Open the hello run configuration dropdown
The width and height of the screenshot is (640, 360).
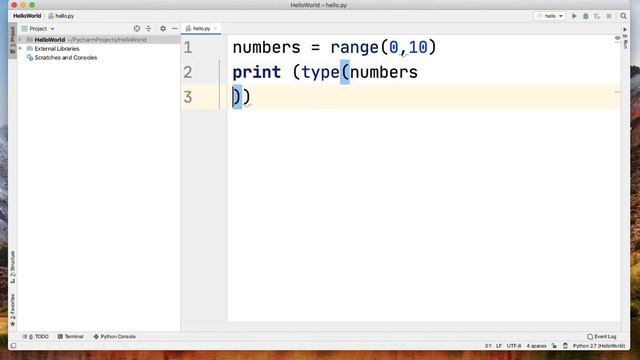click(549, 16)
